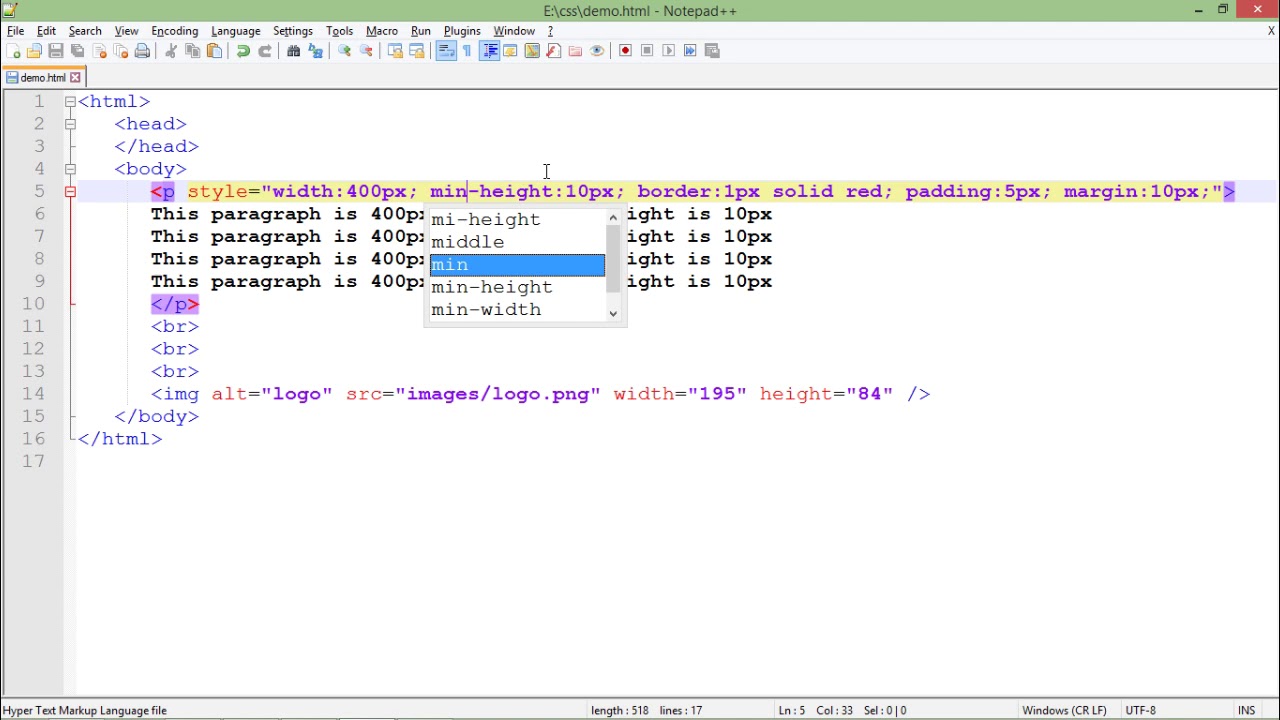Toggle the Show All Characters pilcrow icon
The height and width of the screenshot is (720, 1280).
coord(467,51)
